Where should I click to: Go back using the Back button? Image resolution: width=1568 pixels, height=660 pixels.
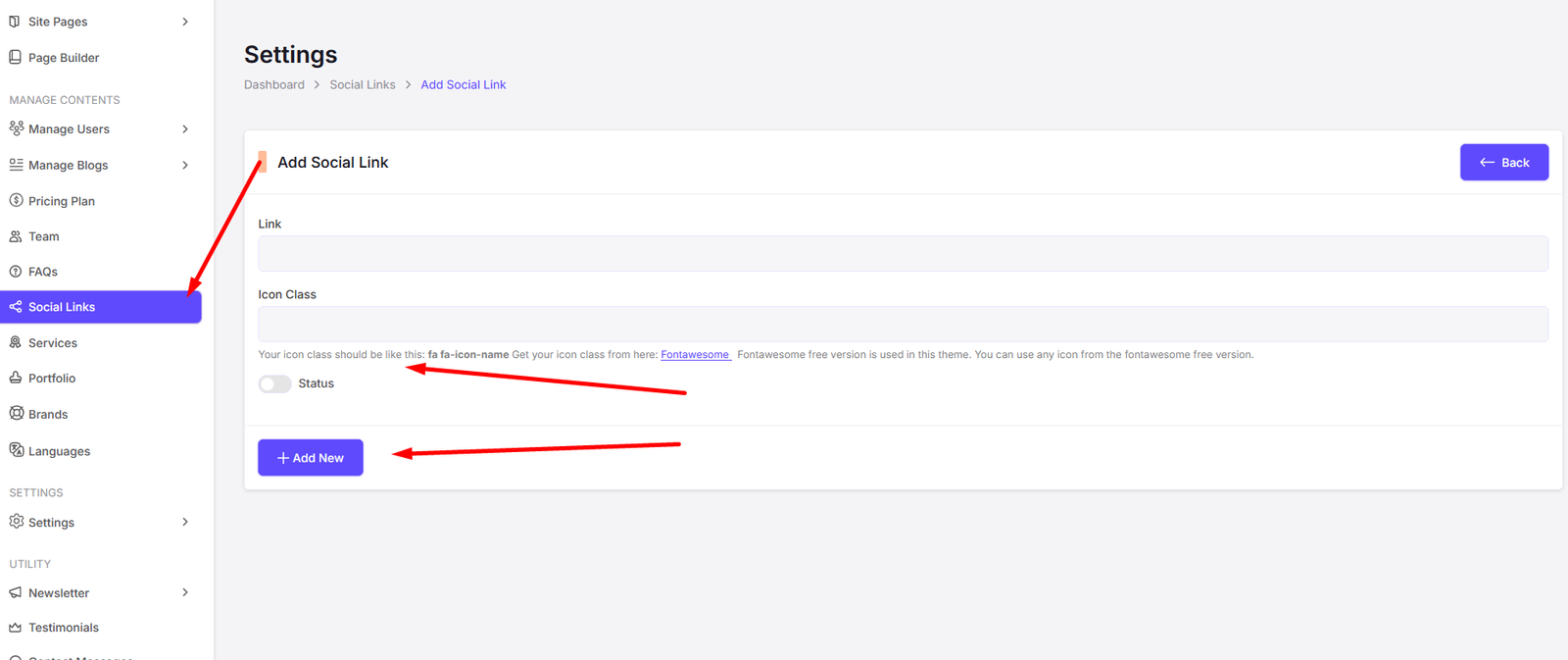click(1503, 163)
